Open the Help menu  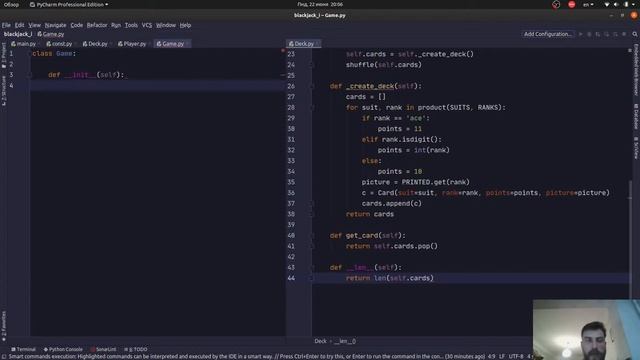tap(185, 25)
